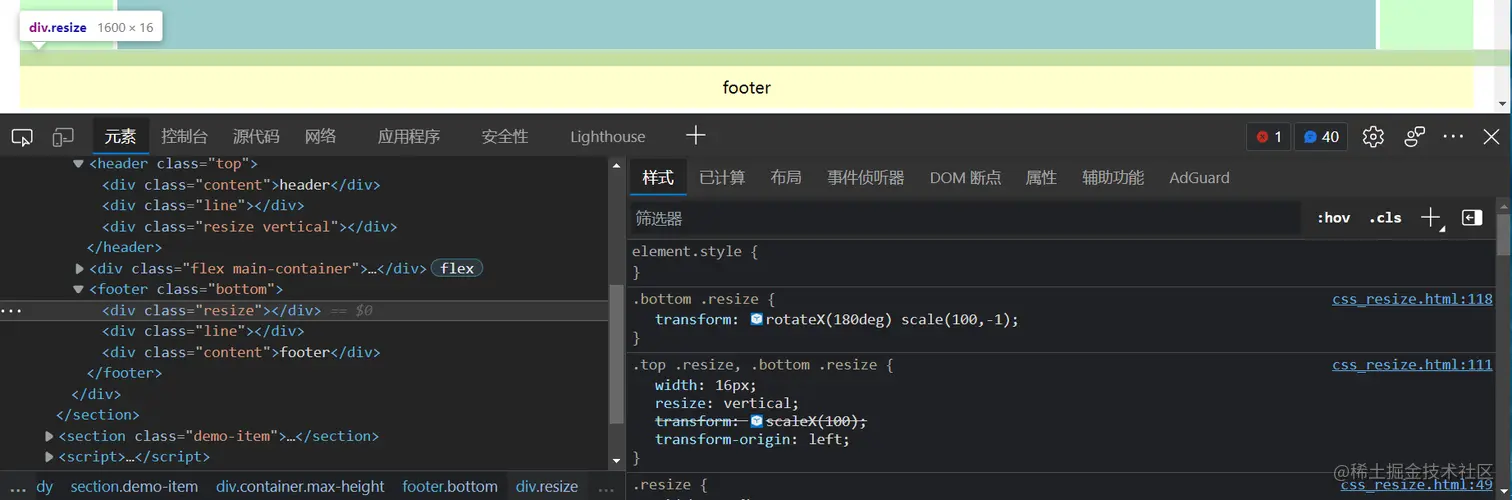The width and height of the screenshot is (1512, 500).
Task: Select the div class="line" node inside footer
Action: click(x=203, y=331)
